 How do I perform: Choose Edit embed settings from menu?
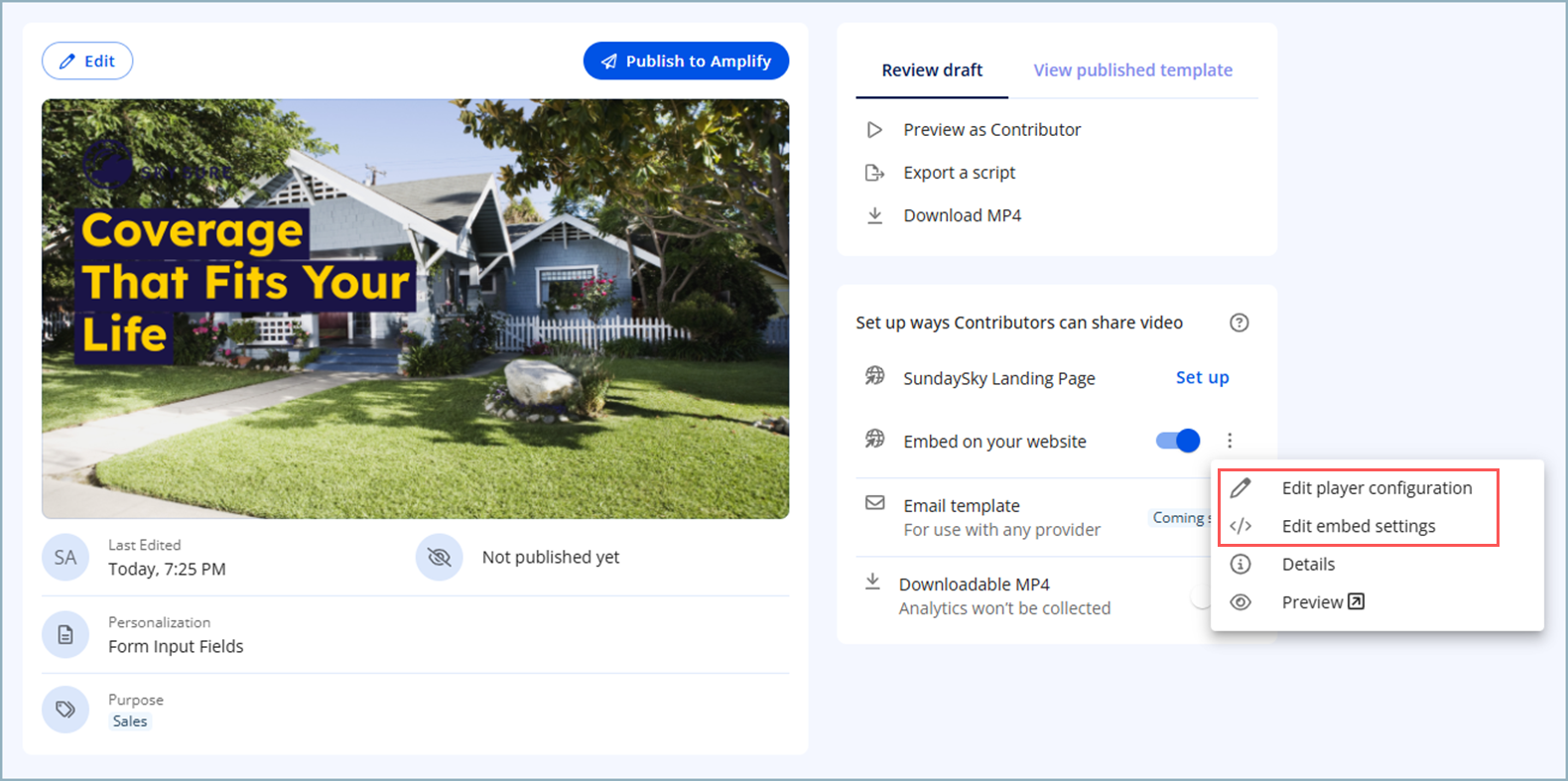pos(1358,526)
